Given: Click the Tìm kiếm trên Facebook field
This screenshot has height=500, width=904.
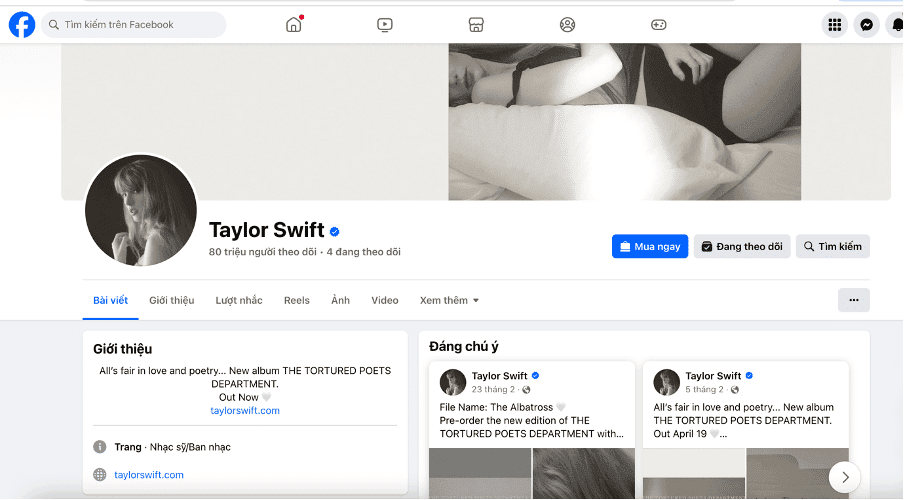Looking at the screenshot, I should 134,25.
